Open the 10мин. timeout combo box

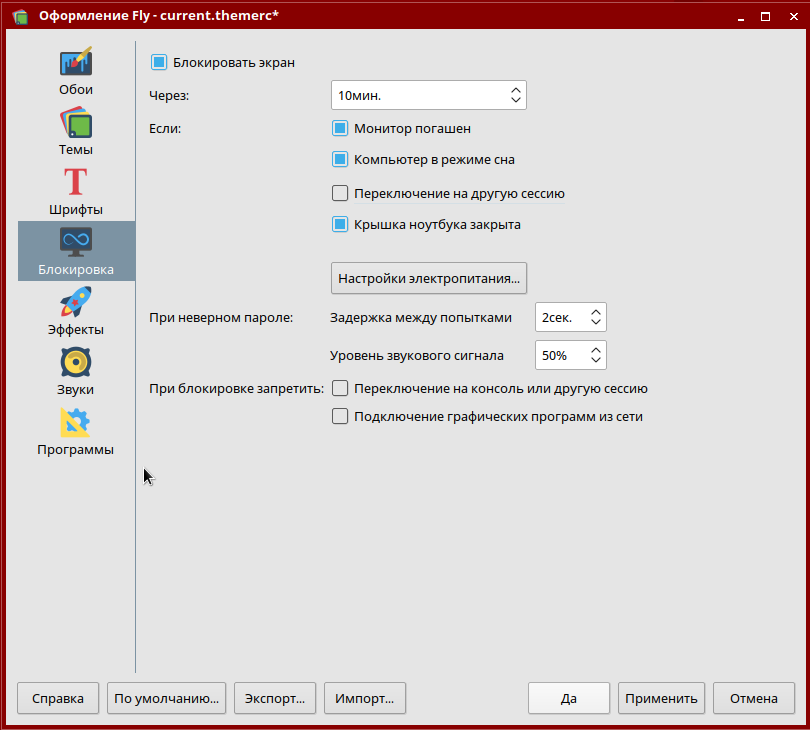point(428,95)
